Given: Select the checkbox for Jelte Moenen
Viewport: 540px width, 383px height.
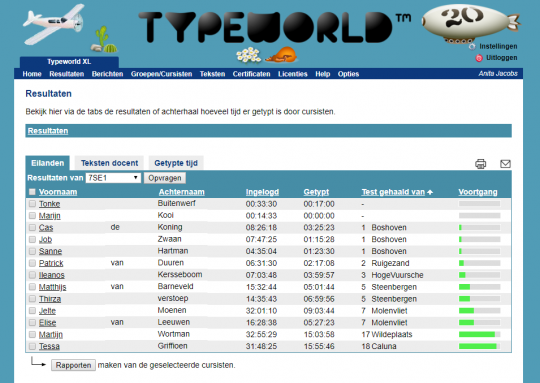Looking at the screenshot, I should pos(32,311).
